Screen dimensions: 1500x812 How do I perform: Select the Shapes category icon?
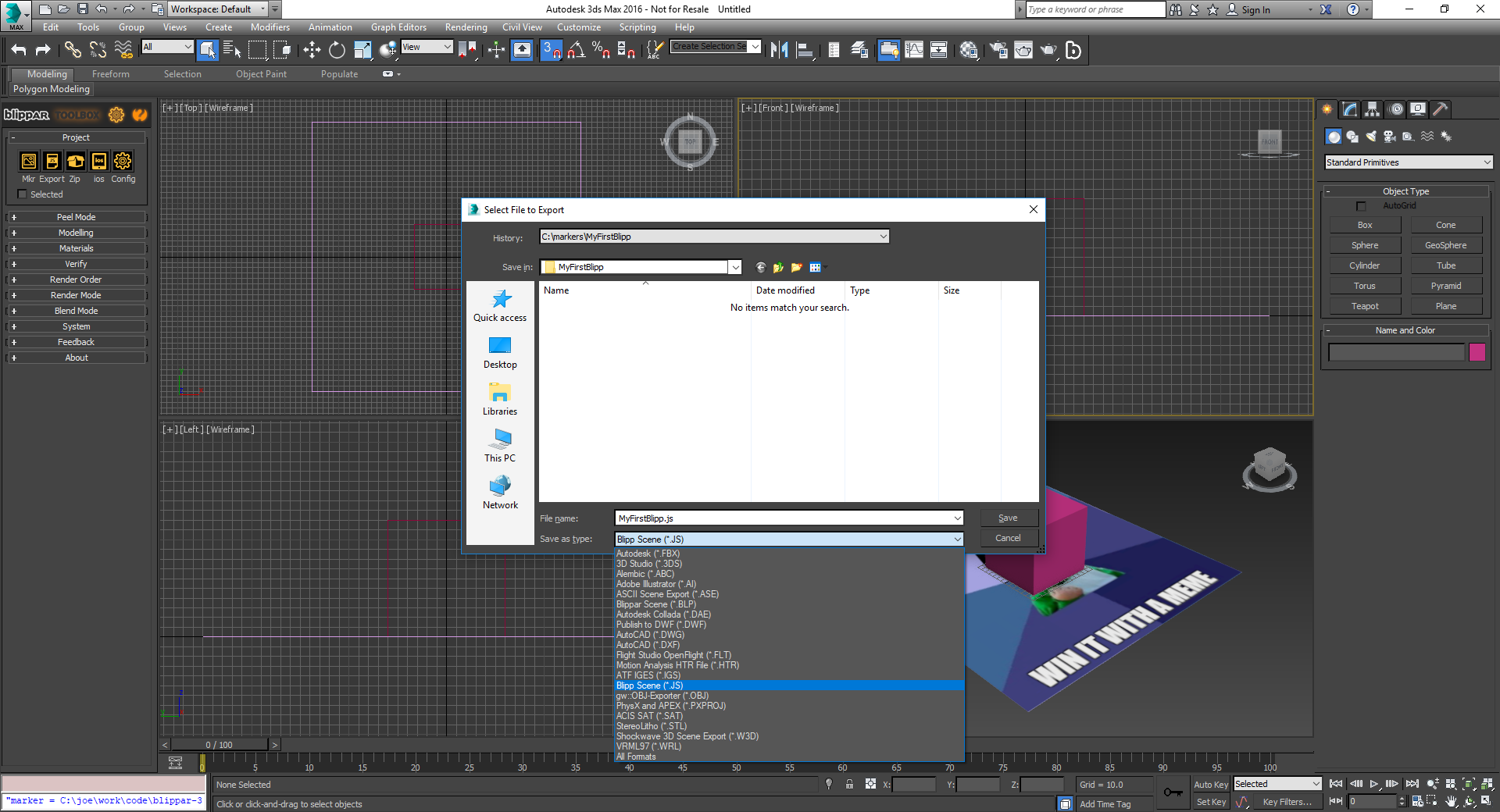click(1352, 137)
